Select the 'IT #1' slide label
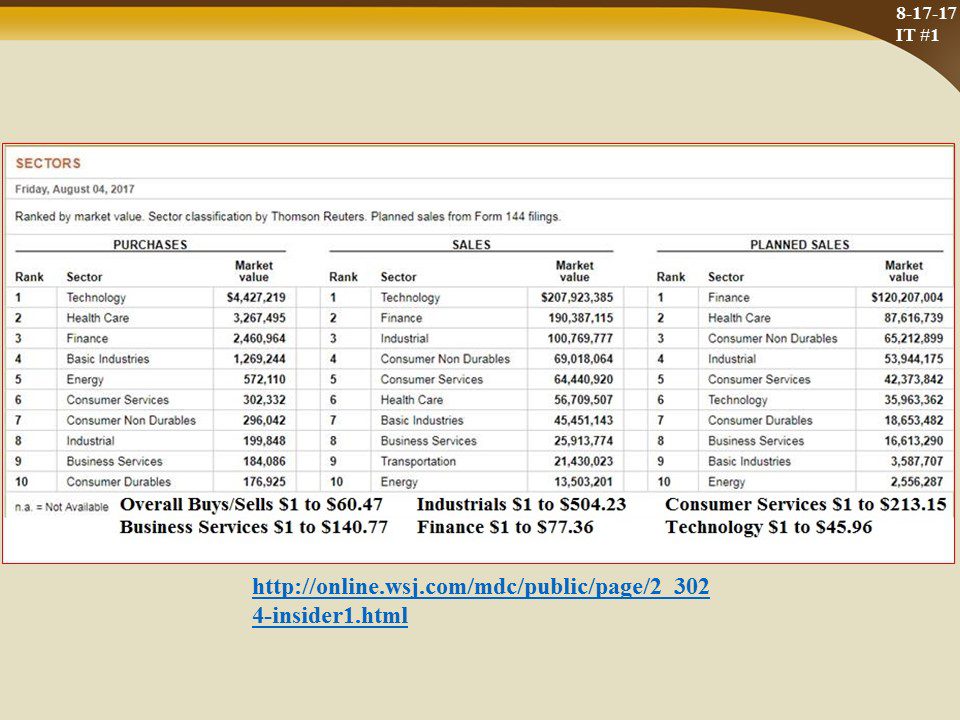Image resolution: width=960 pixels, height=720 pixels. [x=917, y=34]
